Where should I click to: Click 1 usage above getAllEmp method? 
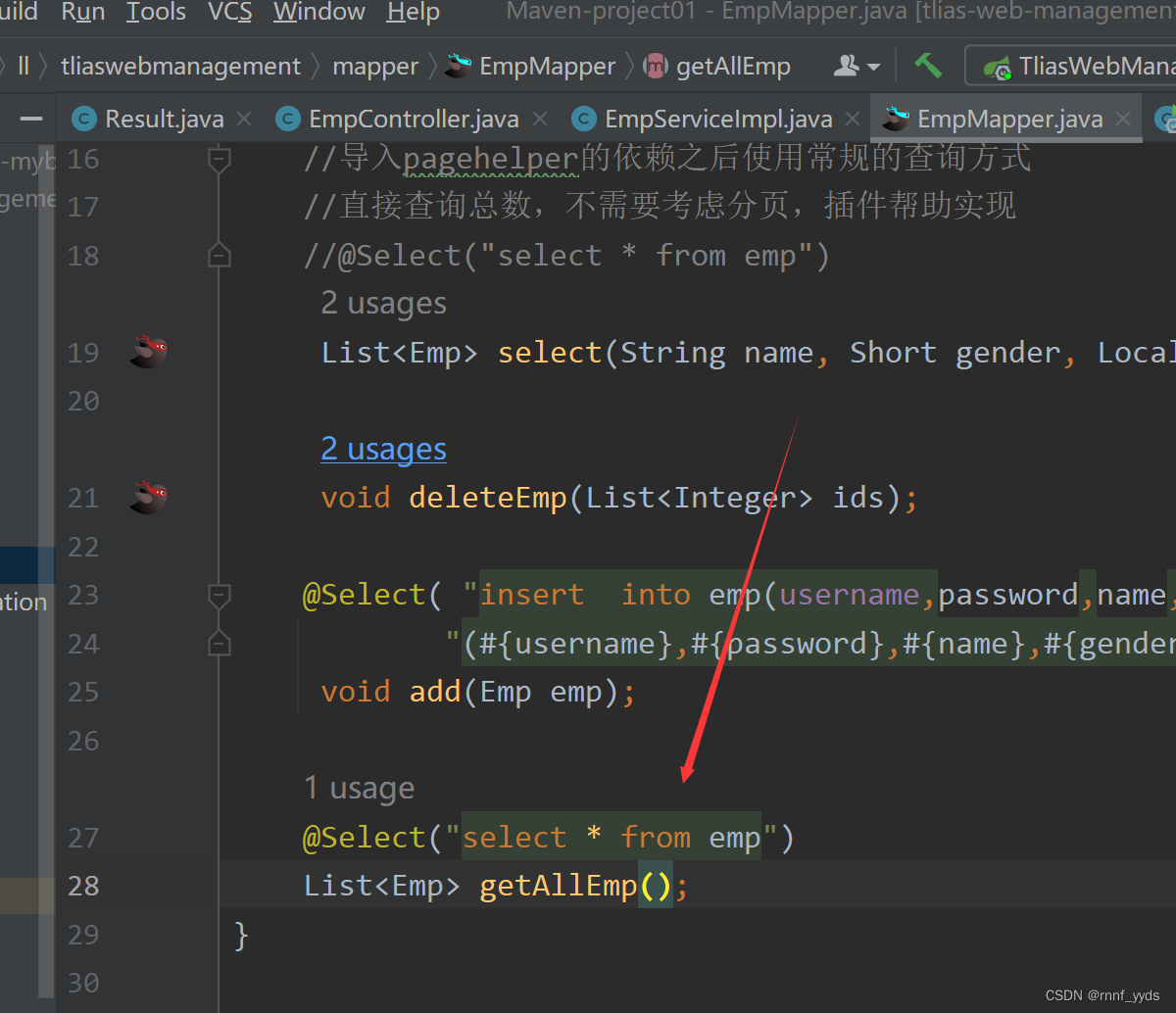pos(359,787)
